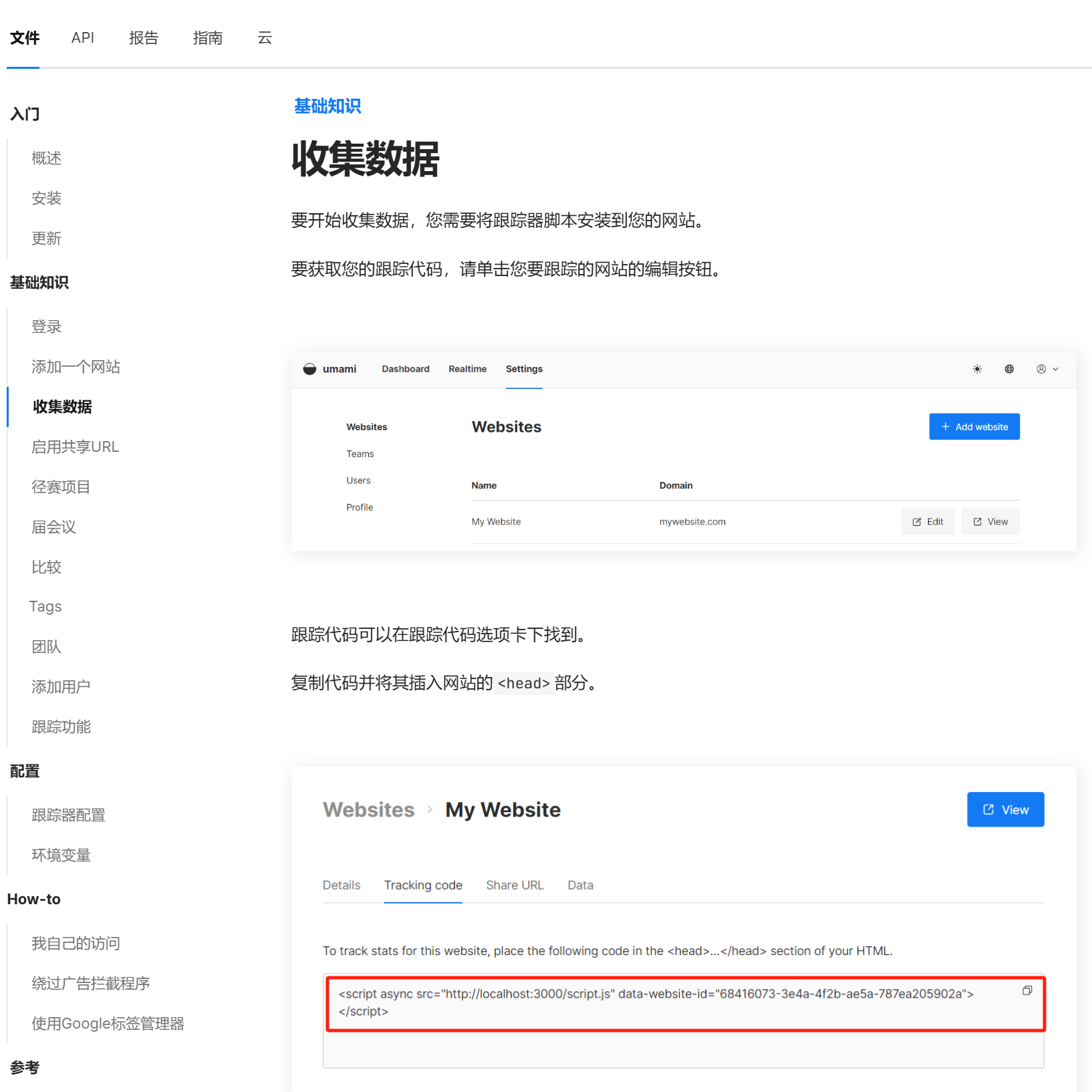This screenshot has width=1092, height=1092.
Task: Open 环境变量 sidebar page
Action: [x=61, y=855]
